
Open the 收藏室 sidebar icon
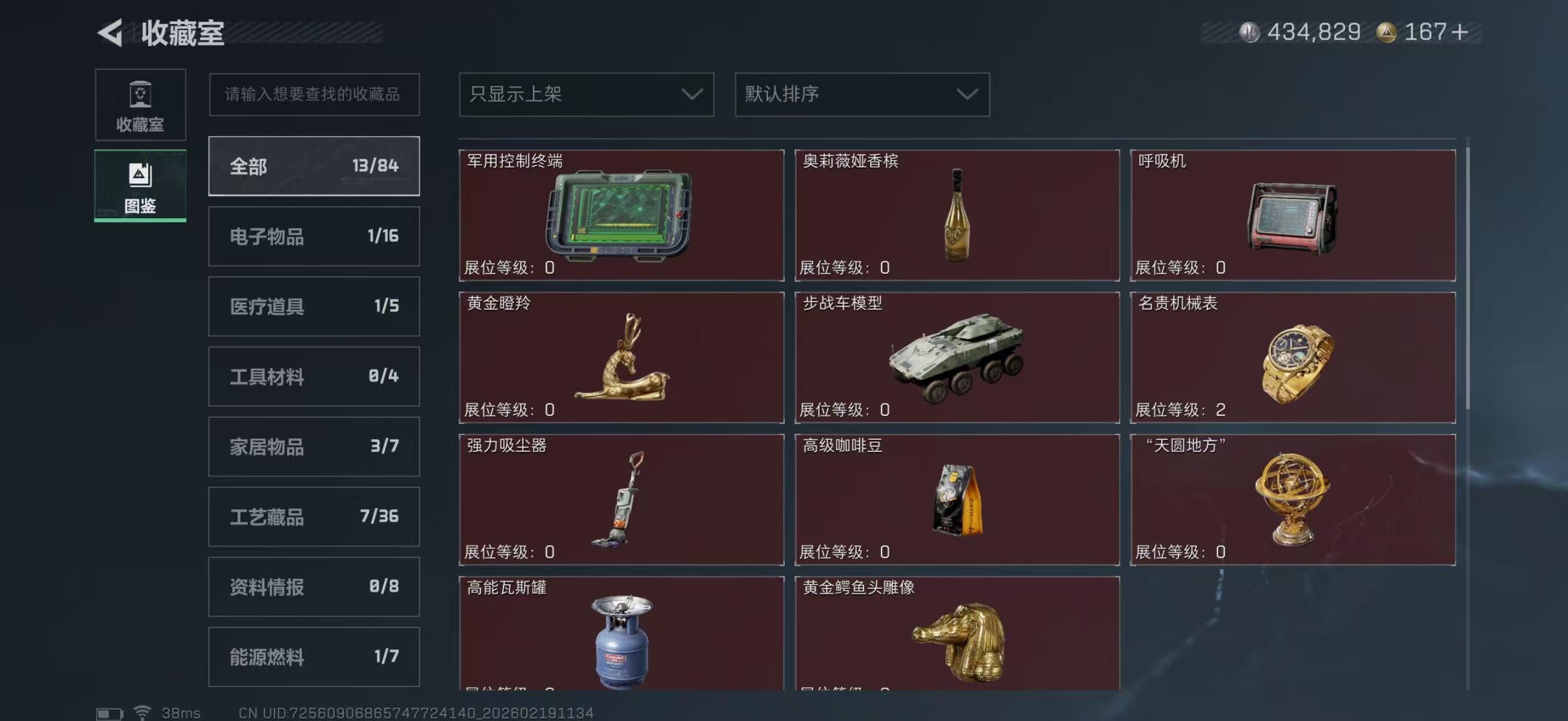(140, 105)
